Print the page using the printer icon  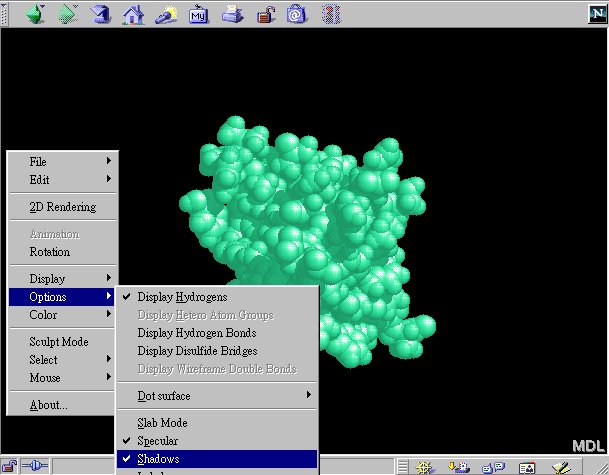[233, 15]
